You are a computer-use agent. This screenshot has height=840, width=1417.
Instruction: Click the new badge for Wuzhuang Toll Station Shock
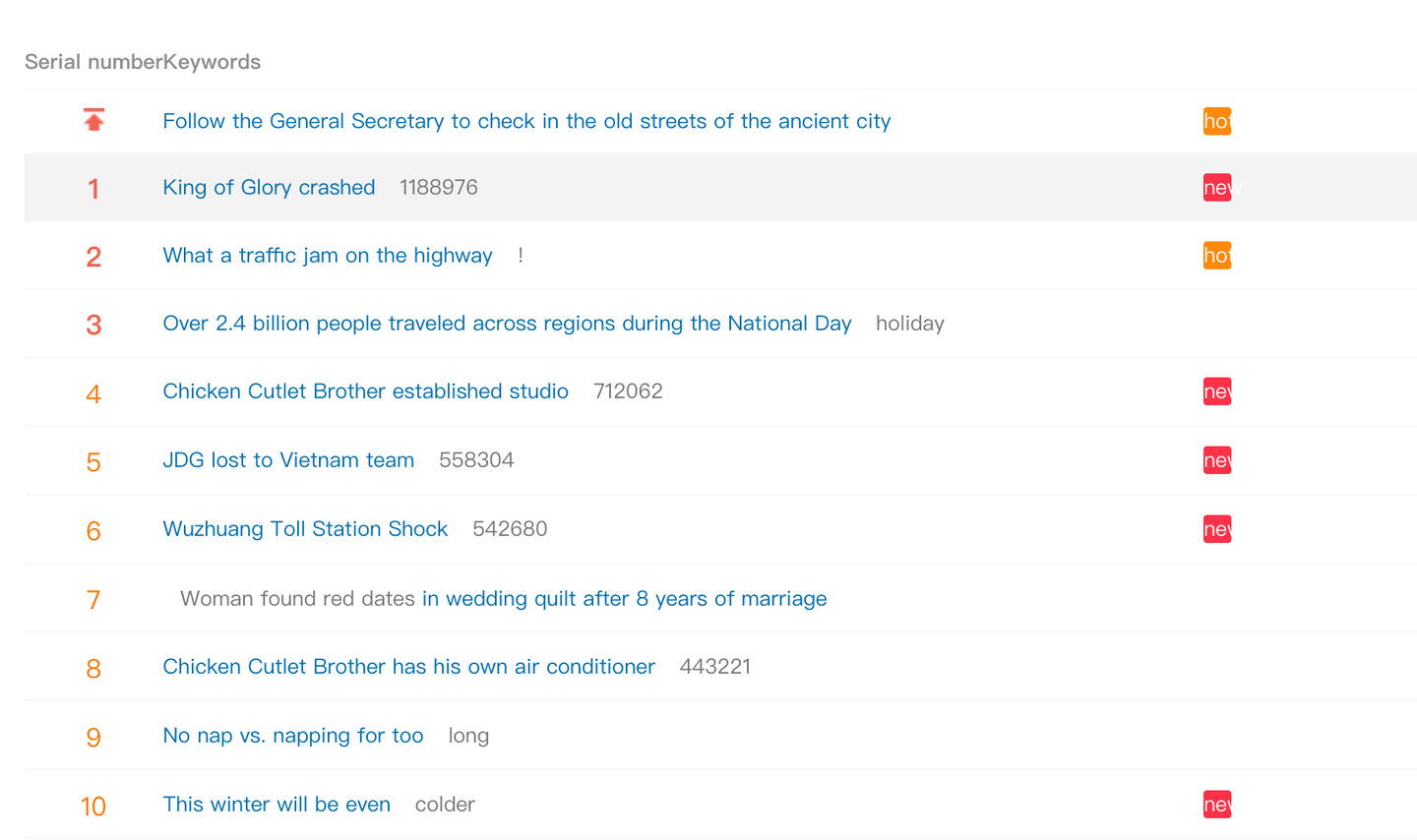[1216, 529]
